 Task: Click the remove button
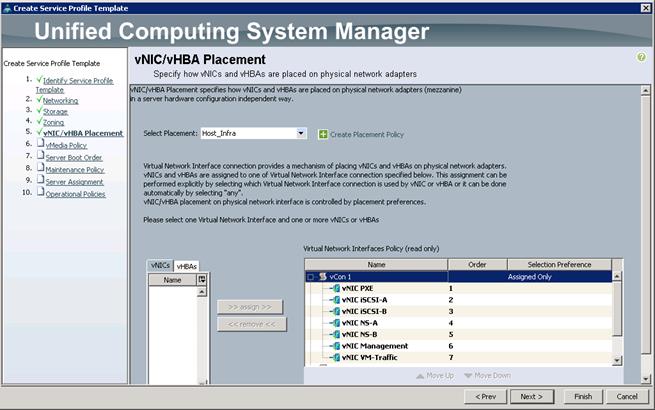pos(251,324)
